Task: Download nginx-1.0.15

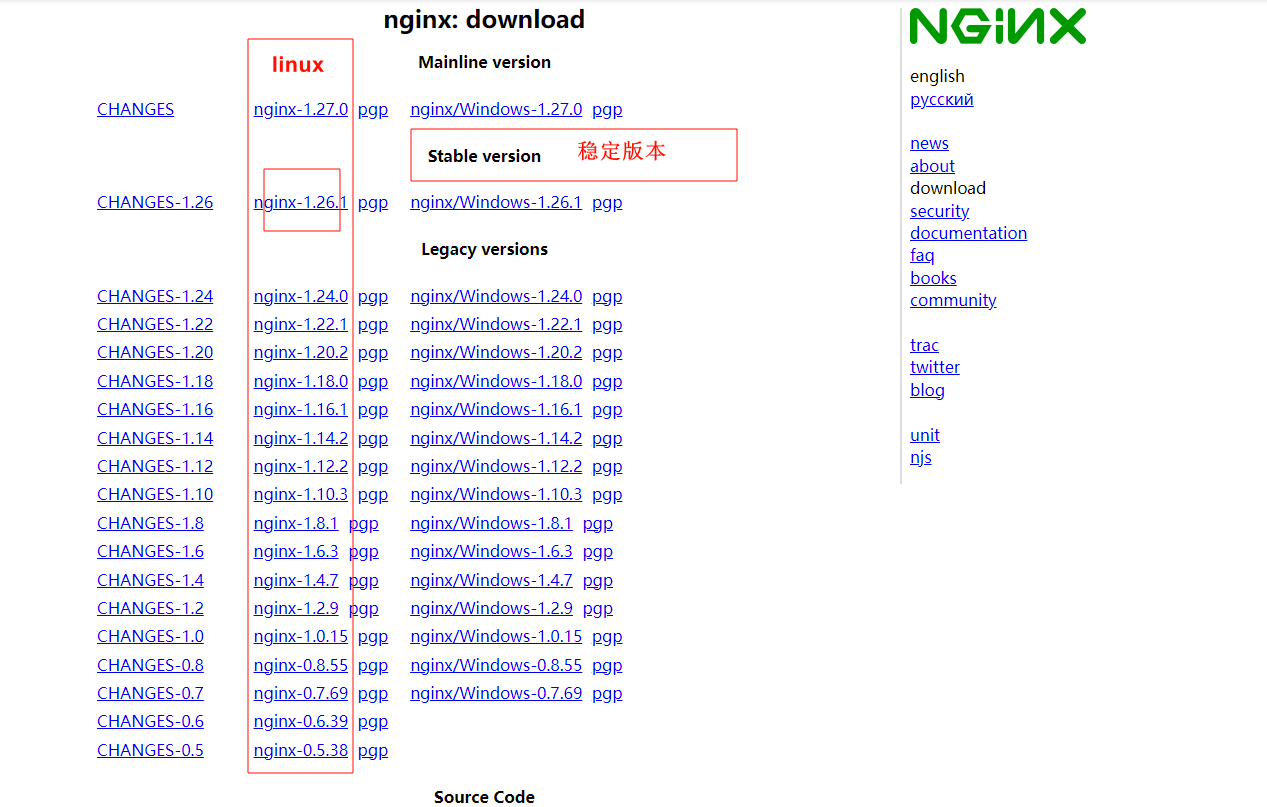Action: click(301, 636)
